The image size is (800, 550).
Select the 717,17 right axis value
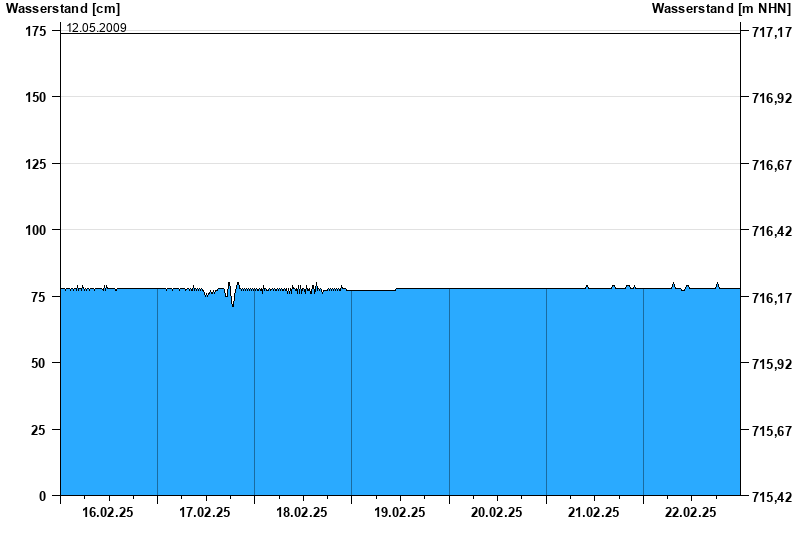click(x=770, y=33)
